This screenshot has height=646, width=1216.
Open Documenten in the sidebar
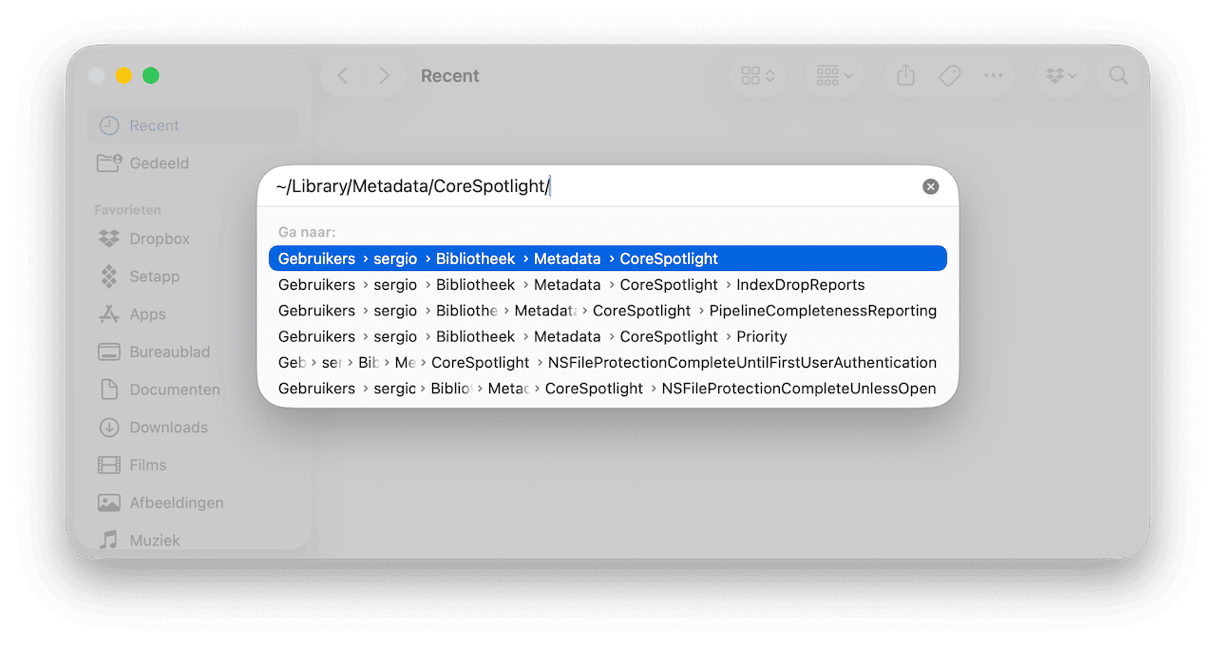tap(193, 389)
